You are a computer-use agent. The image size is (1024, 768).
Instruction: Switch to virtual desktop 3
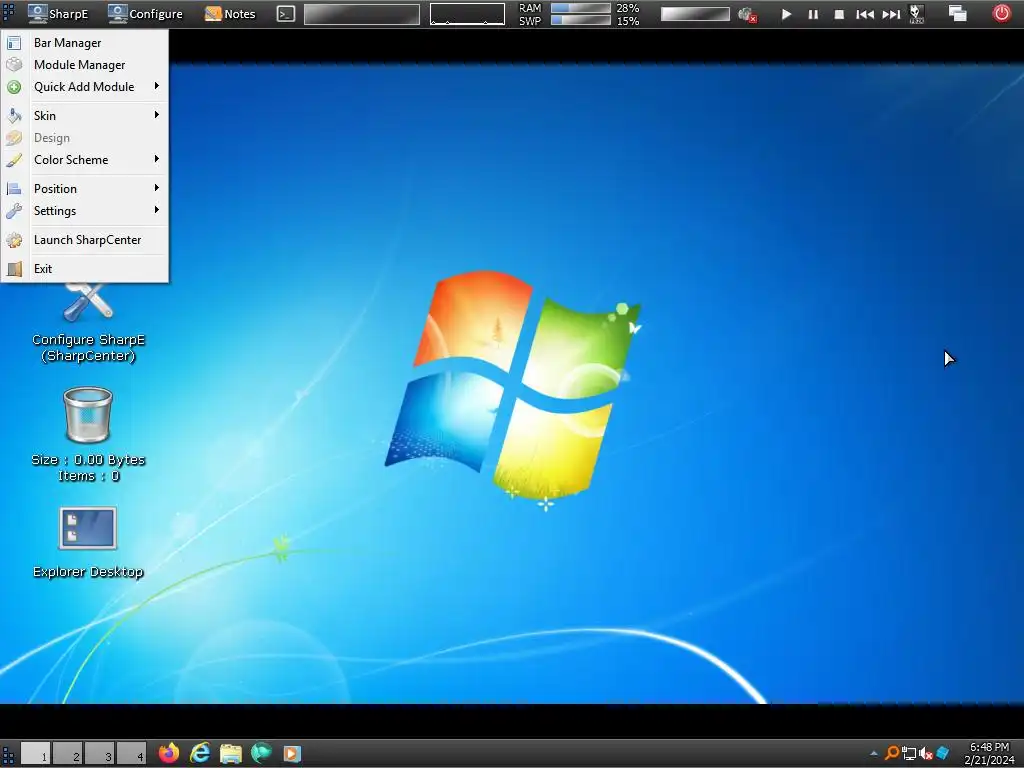(100, 753)
